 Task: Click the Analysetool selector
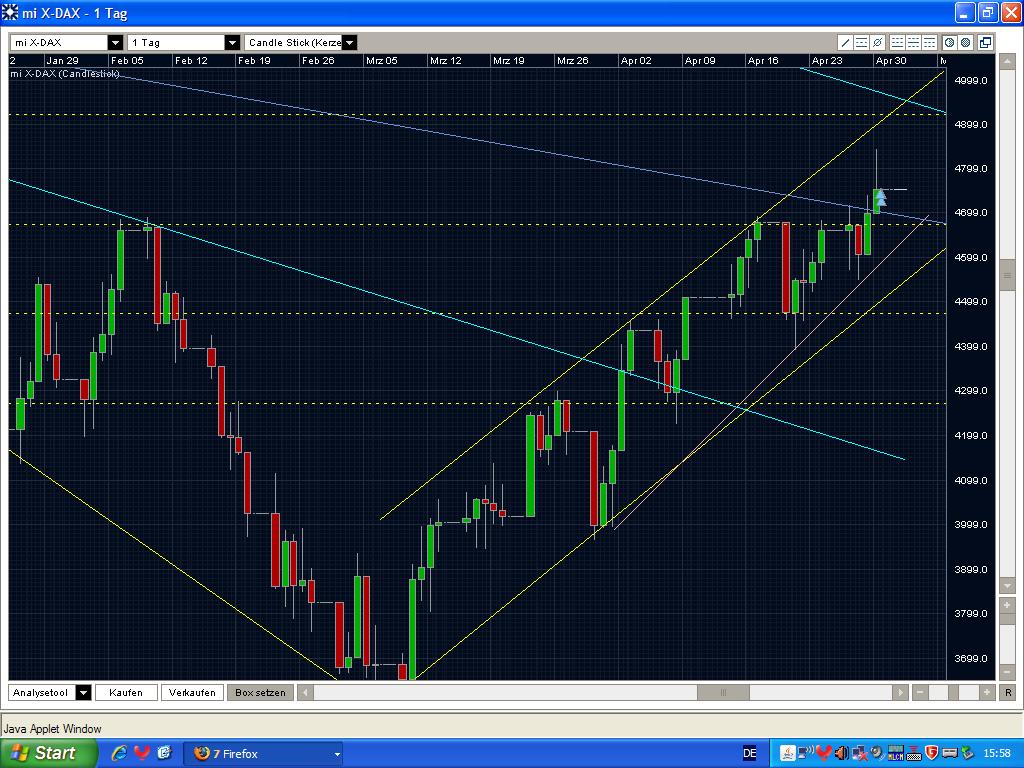point(42,692)
